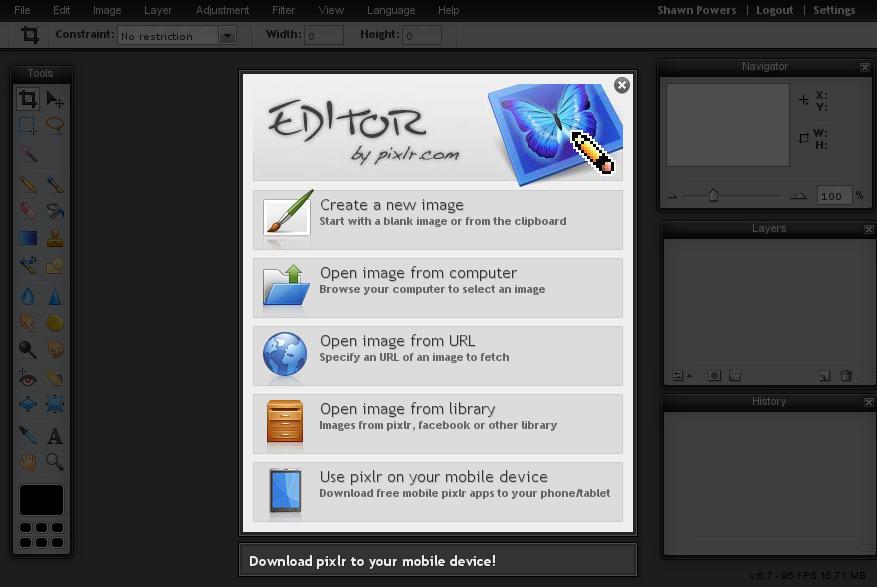
Task: Open the Settings link
Action: click(x=834, y=10)
